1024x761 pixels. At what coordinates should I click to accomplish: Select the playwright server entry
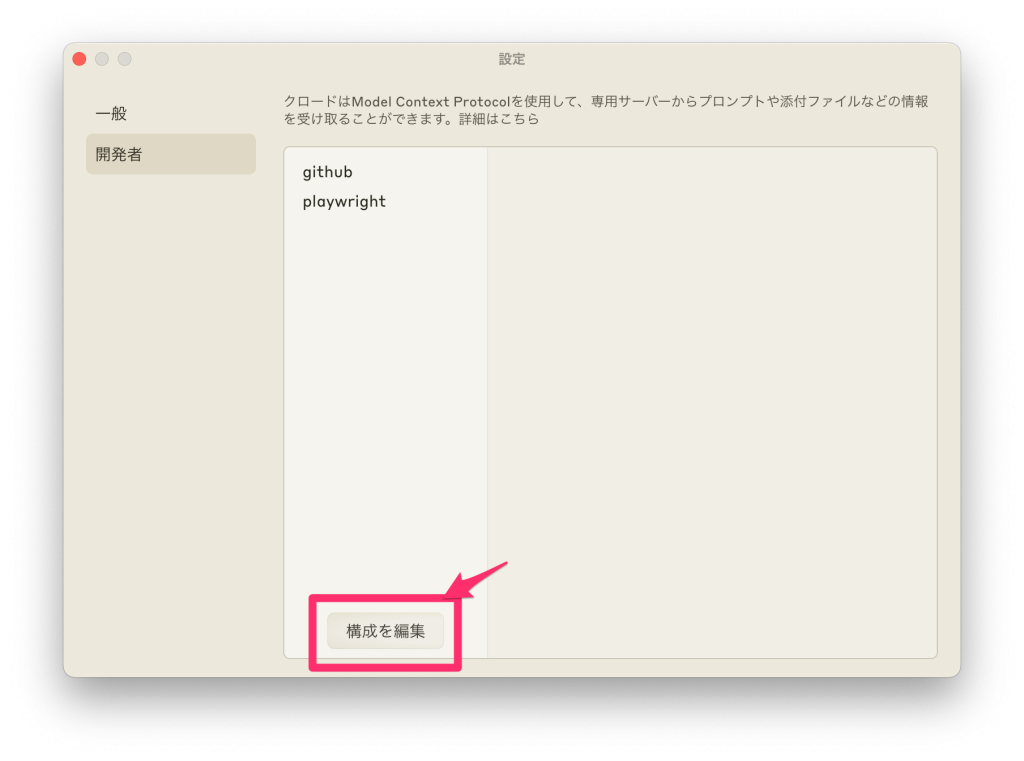tap(344, 201)
